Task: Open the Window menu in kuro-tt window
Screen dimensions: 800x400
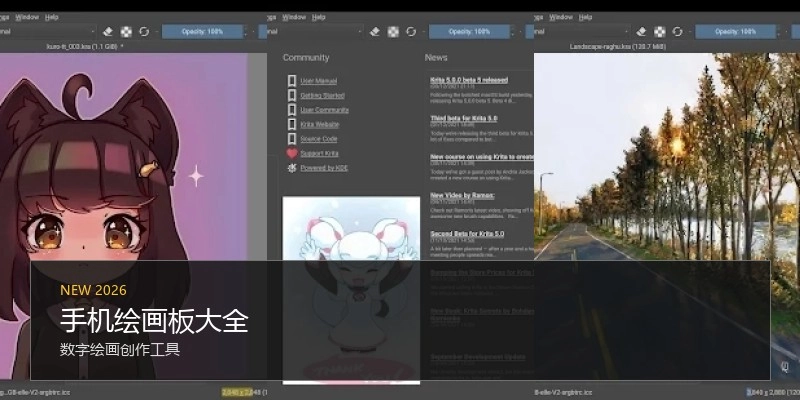Action: [27, 17]
